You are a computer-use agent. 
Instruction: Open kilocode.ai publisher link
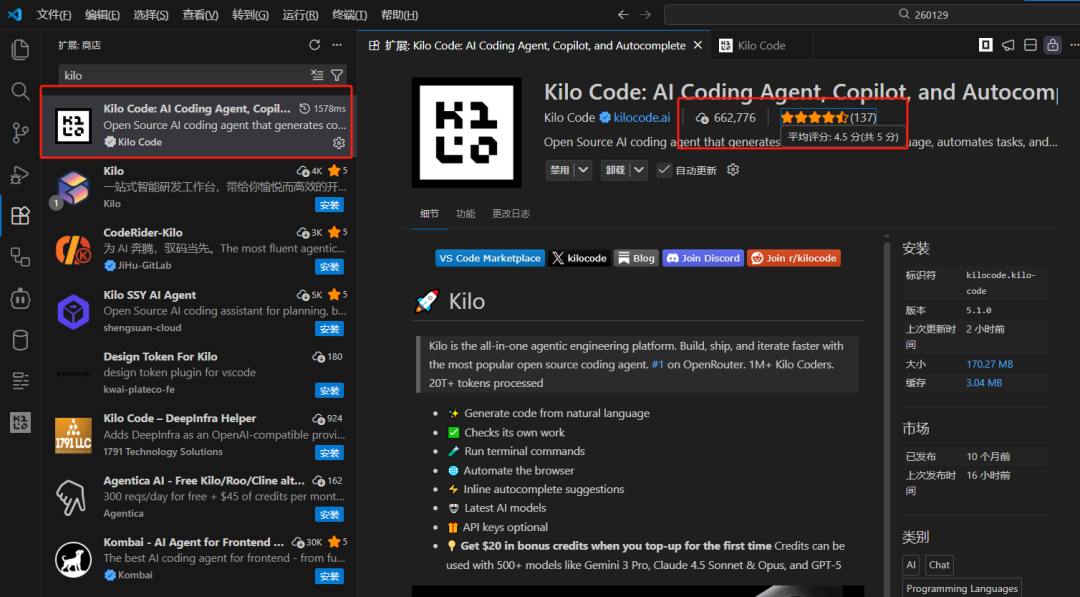[x=641, y=118]
